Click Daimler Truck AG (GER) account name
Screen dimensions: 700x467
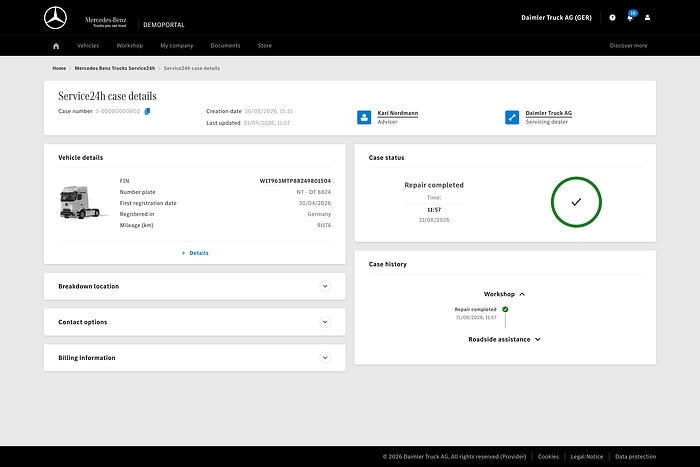556,17
